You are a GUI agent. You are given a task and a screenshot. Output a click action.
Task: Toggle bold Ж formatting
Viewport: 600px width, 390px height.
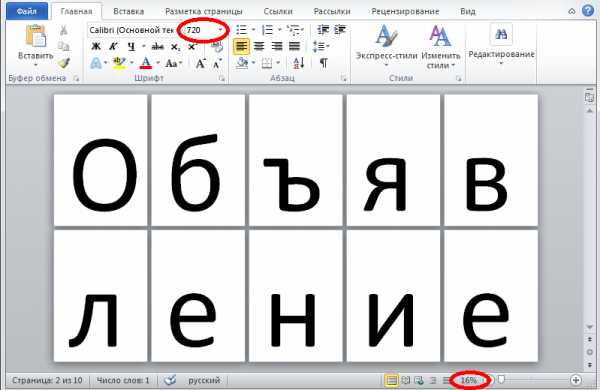coord(96,47)
